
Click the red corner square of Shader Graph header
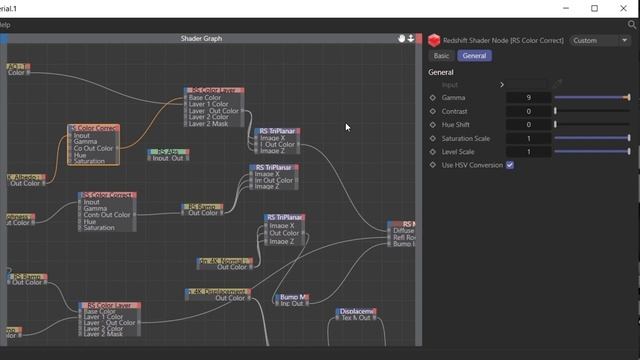(419, 39)
